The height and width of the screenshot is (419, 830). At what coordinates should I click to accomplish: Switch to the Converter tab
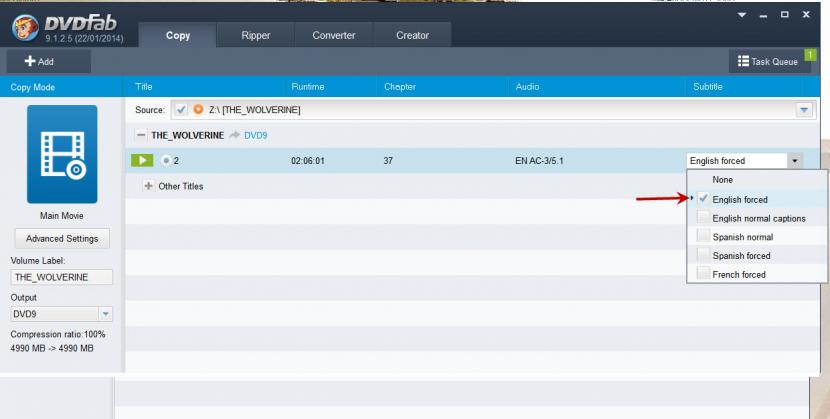pyautogui.click(x=334, y=35)
